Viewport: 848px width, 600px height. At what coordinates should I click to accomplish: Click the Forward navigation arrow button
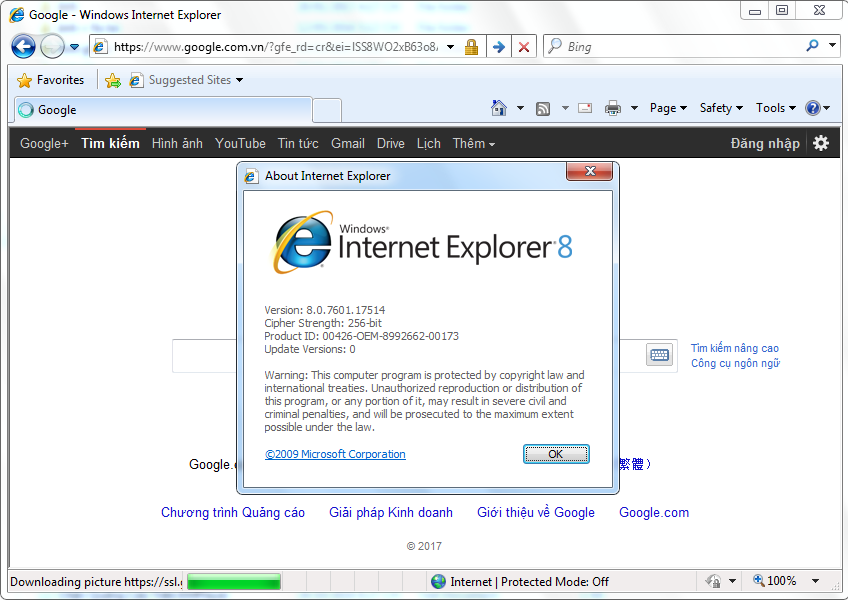tap(52, 47)
